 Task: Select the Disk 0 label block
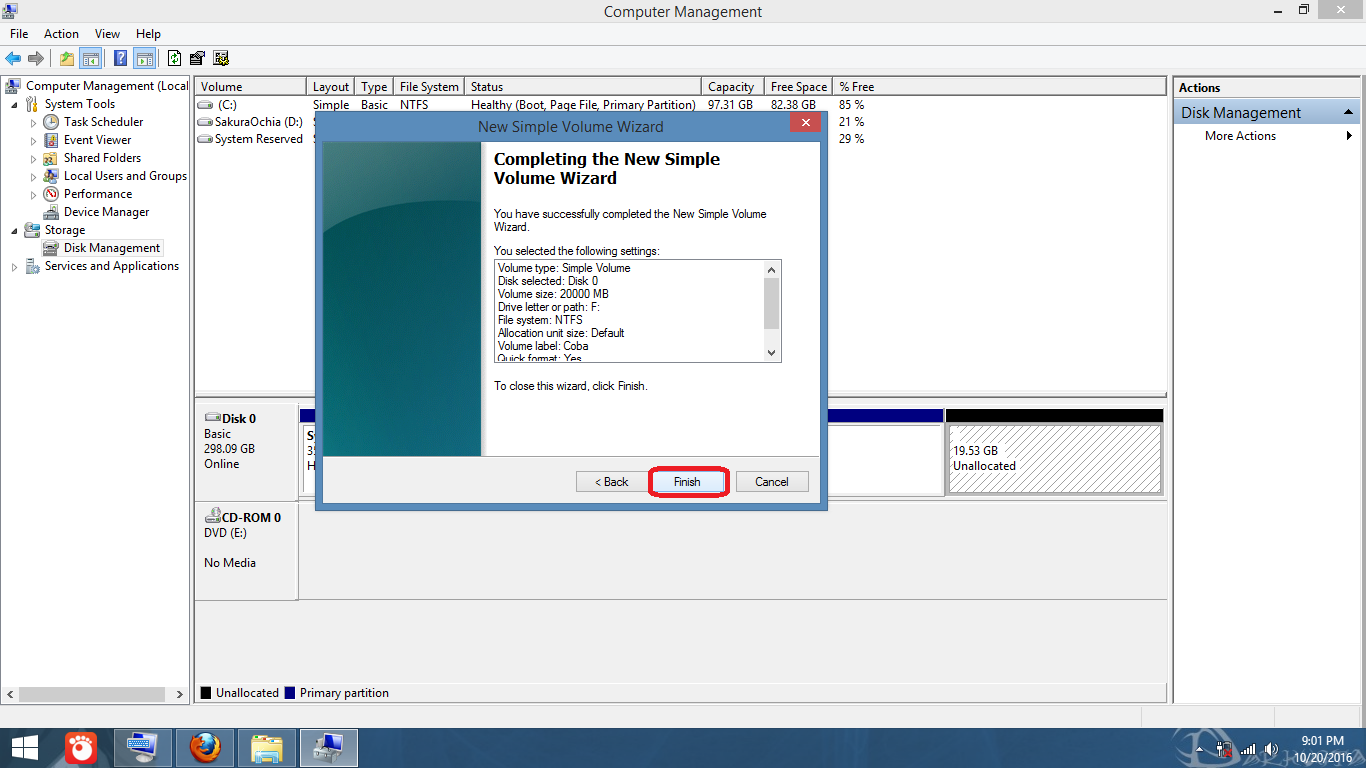click(x=246, y=452)
